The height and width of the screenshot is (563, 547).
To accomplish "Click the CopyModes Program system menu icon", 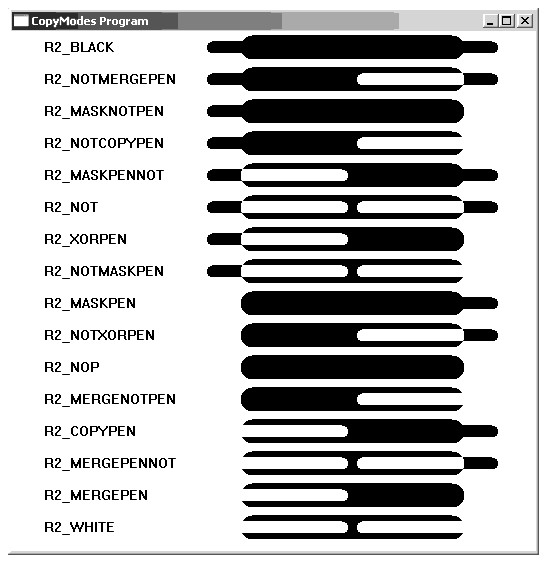I will pos(21,21).
